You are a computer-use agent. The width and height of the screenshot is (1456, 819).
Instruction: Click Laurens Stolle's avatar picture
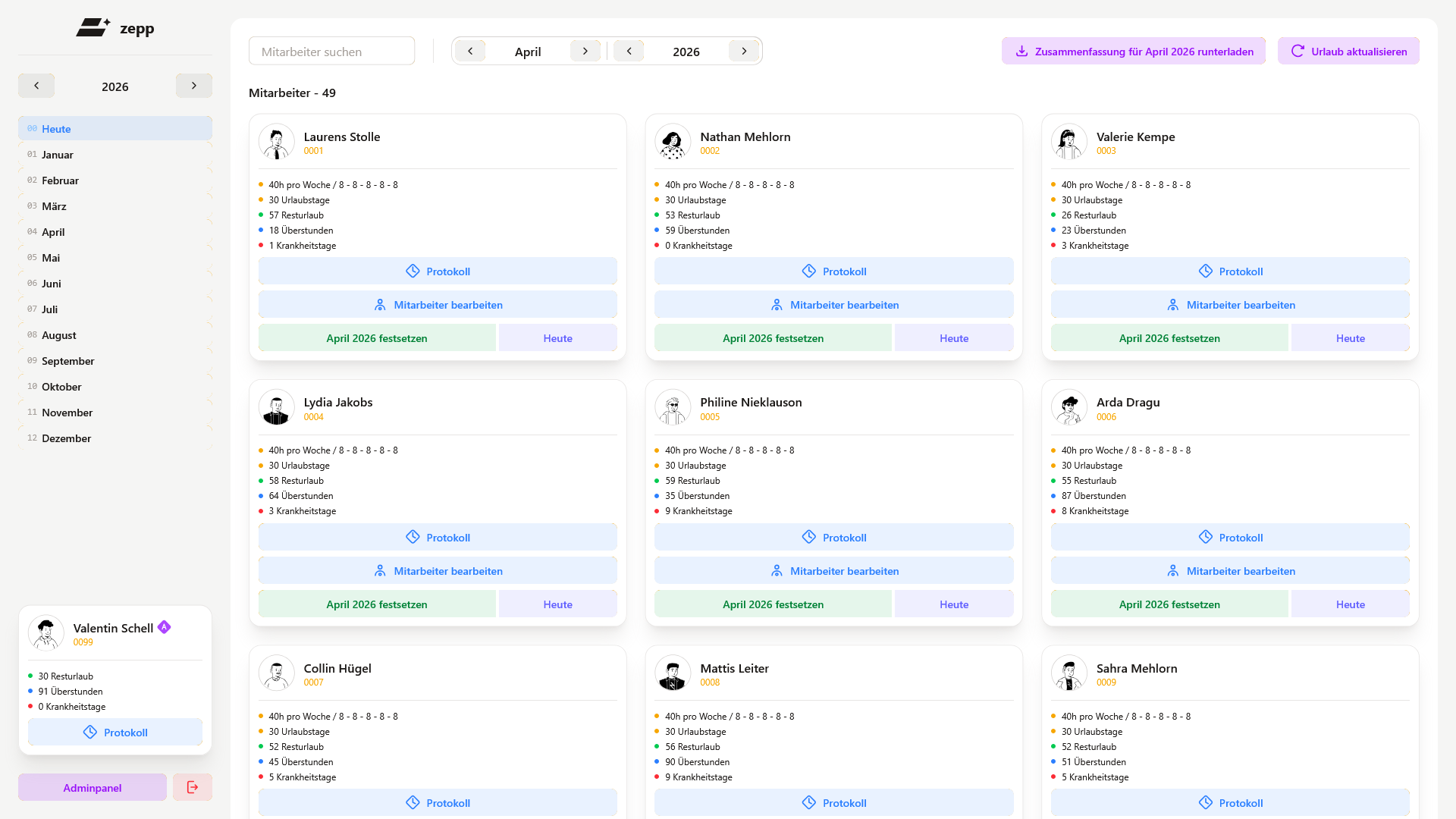[x=277, y=142]
